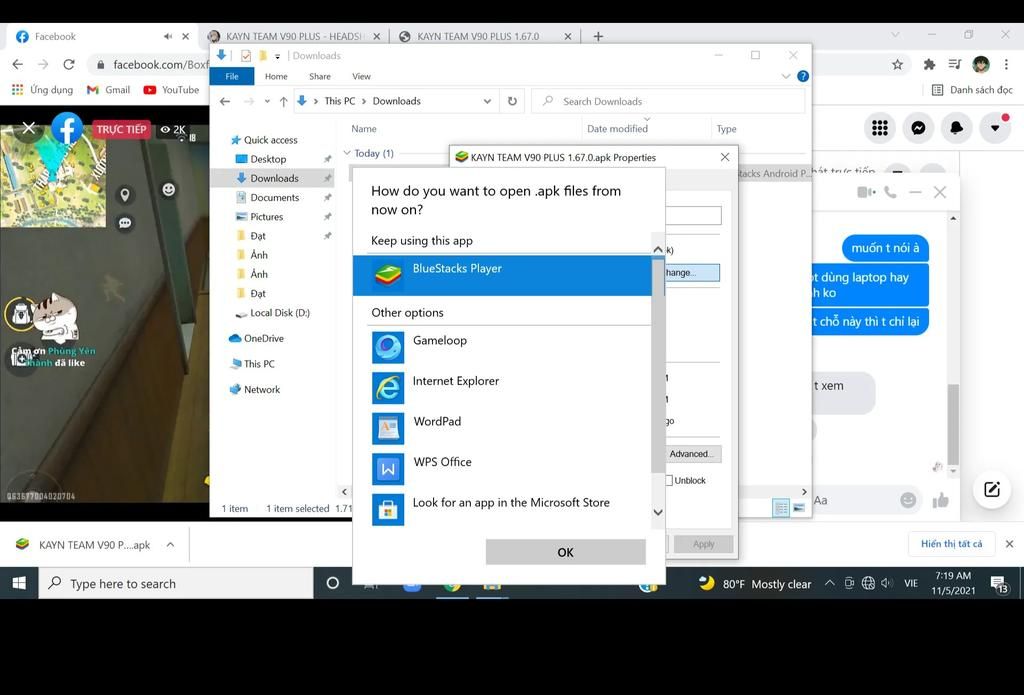Open the File tab in Explorer

point(232,76)
